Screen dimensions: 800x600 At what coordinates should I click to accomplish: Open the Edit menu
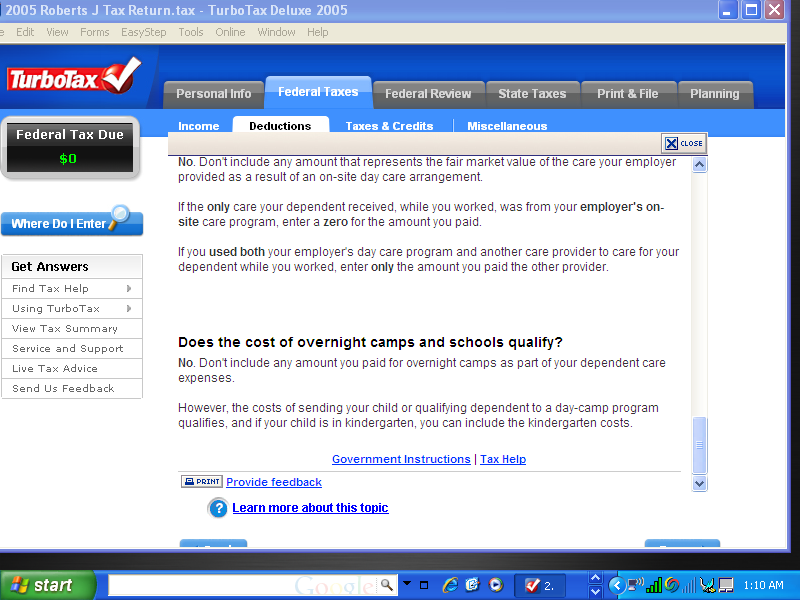pyautogui.click(x=25, y=32)
